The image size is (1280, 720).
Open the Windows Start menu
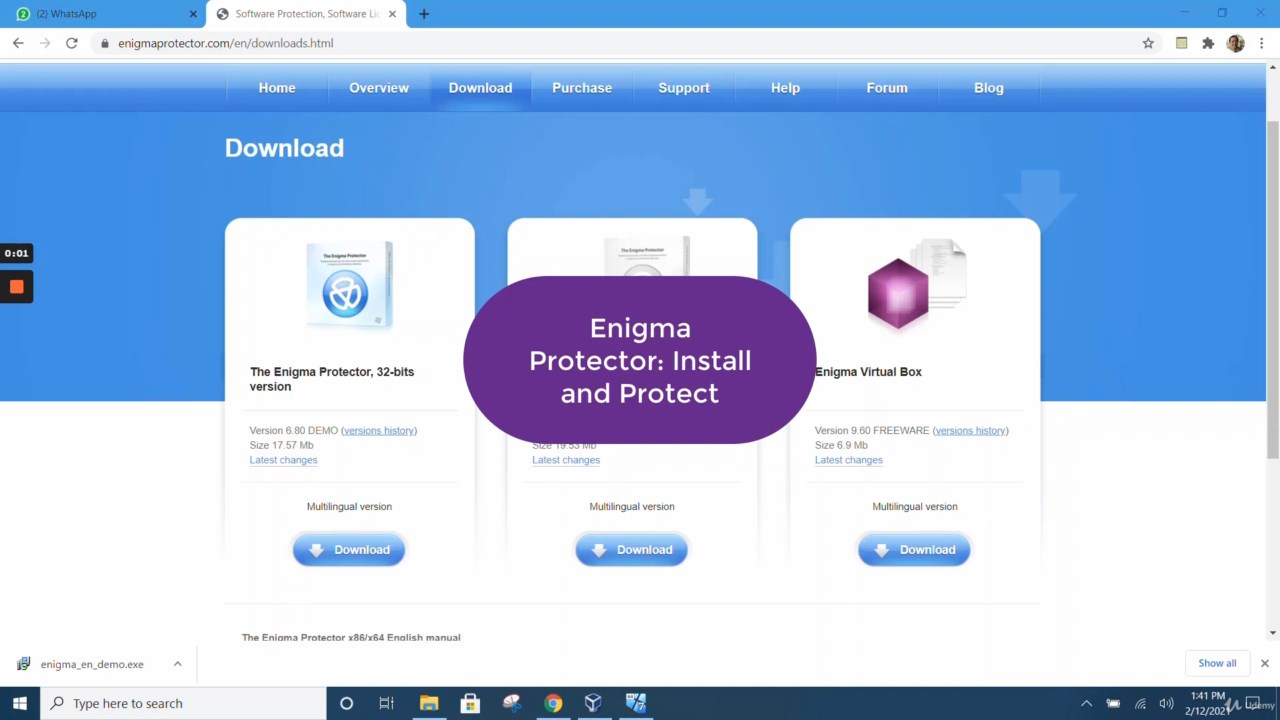(20, 703)
